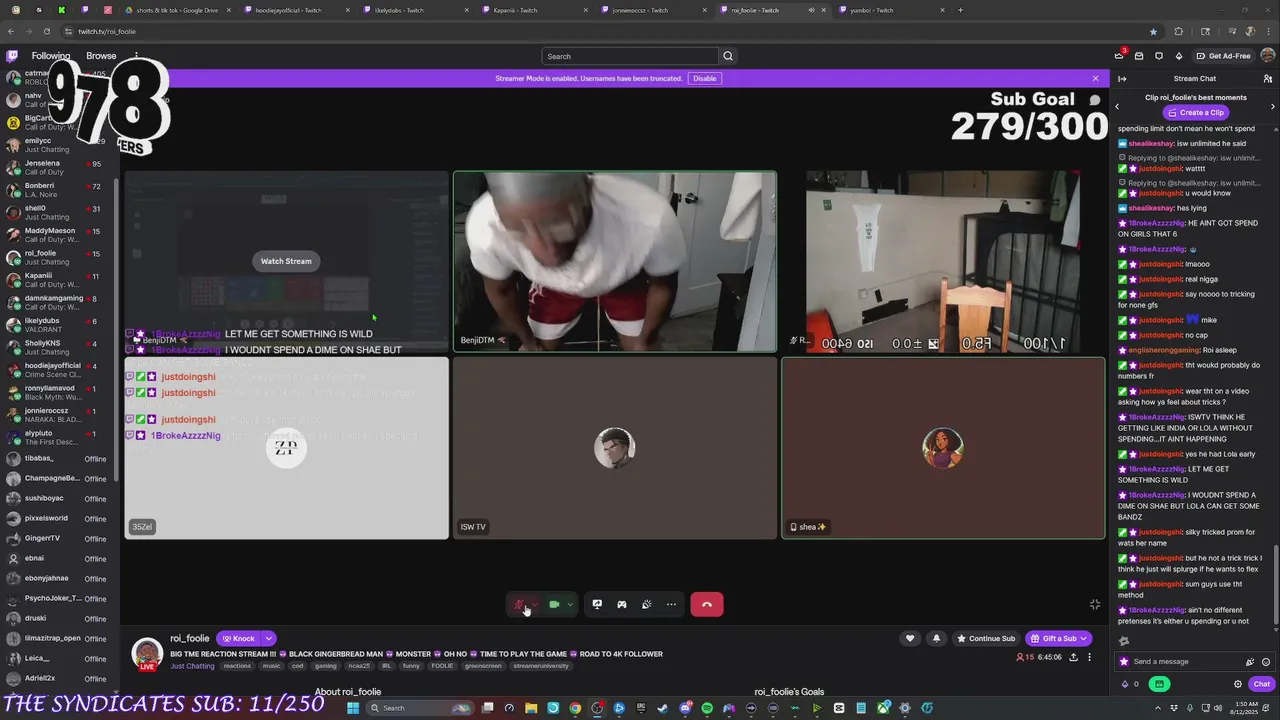The height and width of the screenshot is (720, 1280).
Task: Click the Bits balance icon below chat
Action: tap(1125, 684)
